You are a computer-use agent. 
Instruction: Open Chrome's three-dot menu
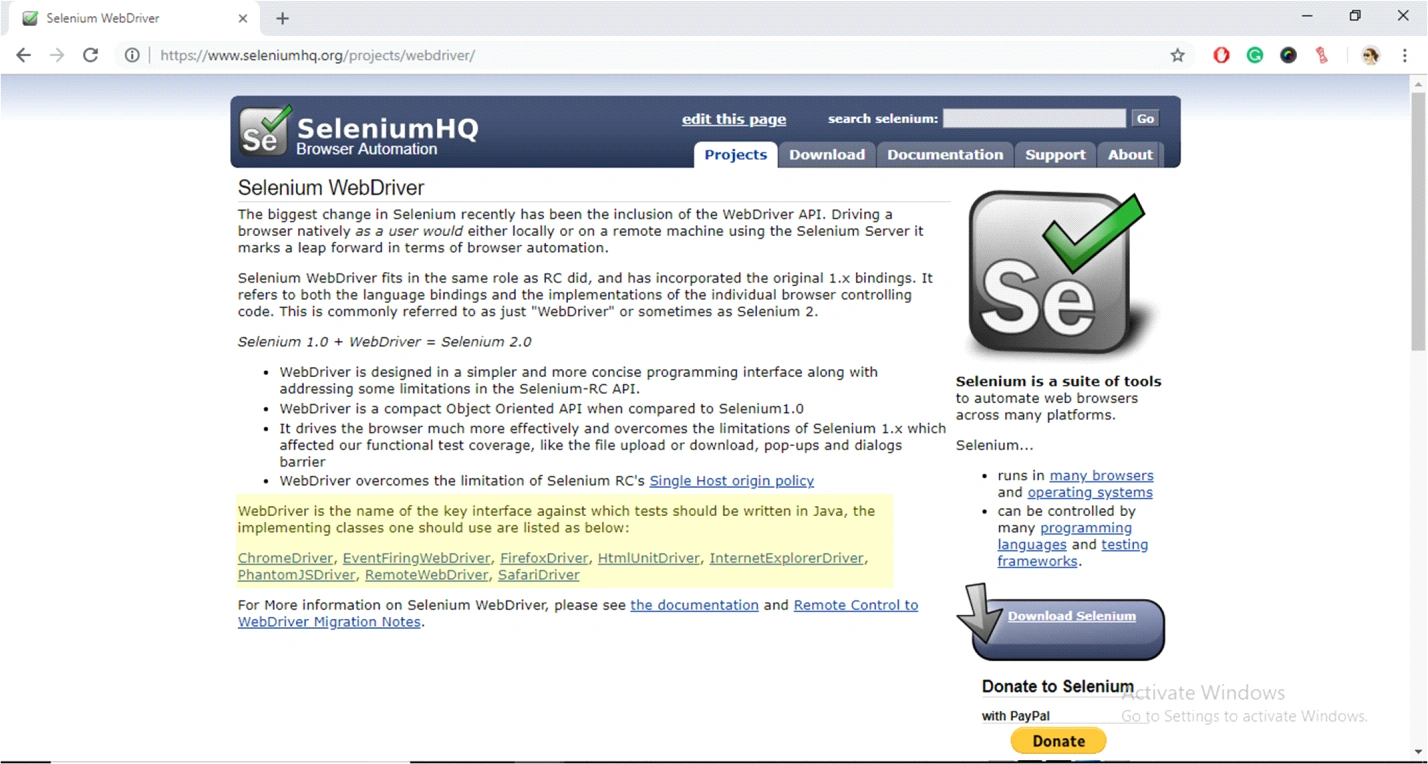pos(1405,55)
